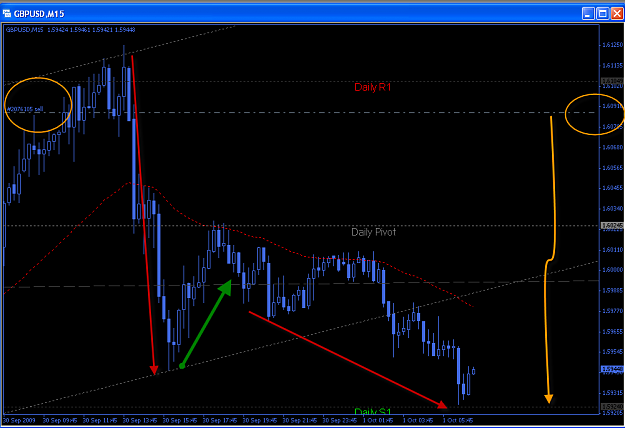Click the 1 Oct 03:45 time label
The width and height of the screenshot is (625, 428).
[418, 420]
